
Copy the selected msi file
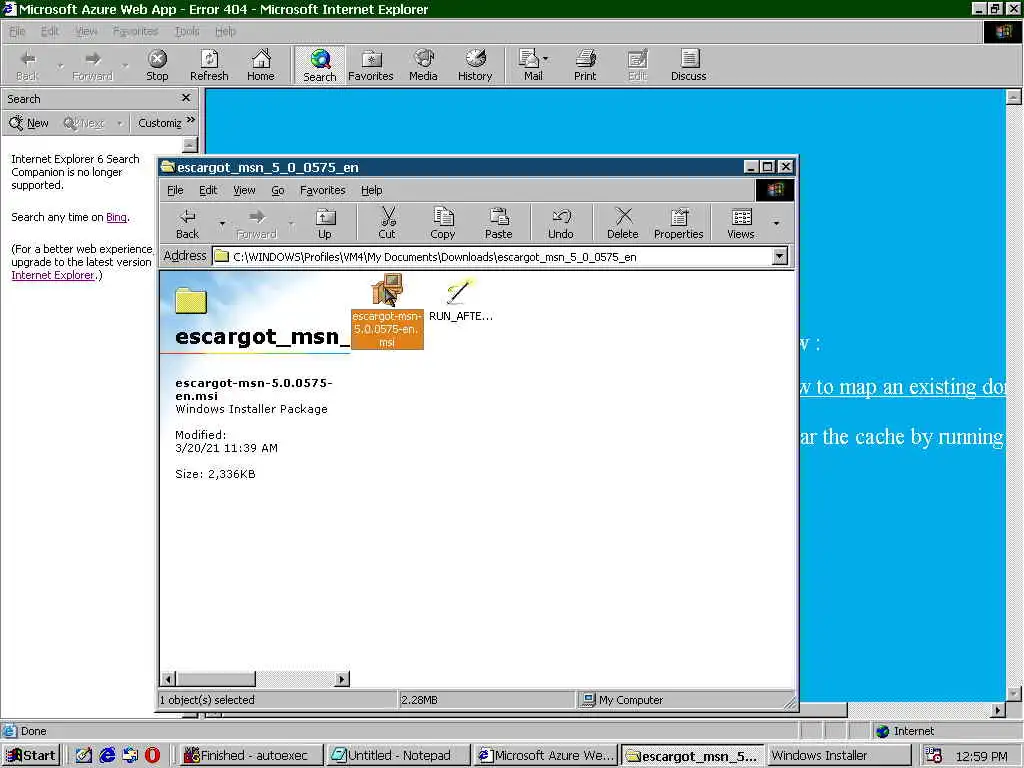[x=443, y=223]
